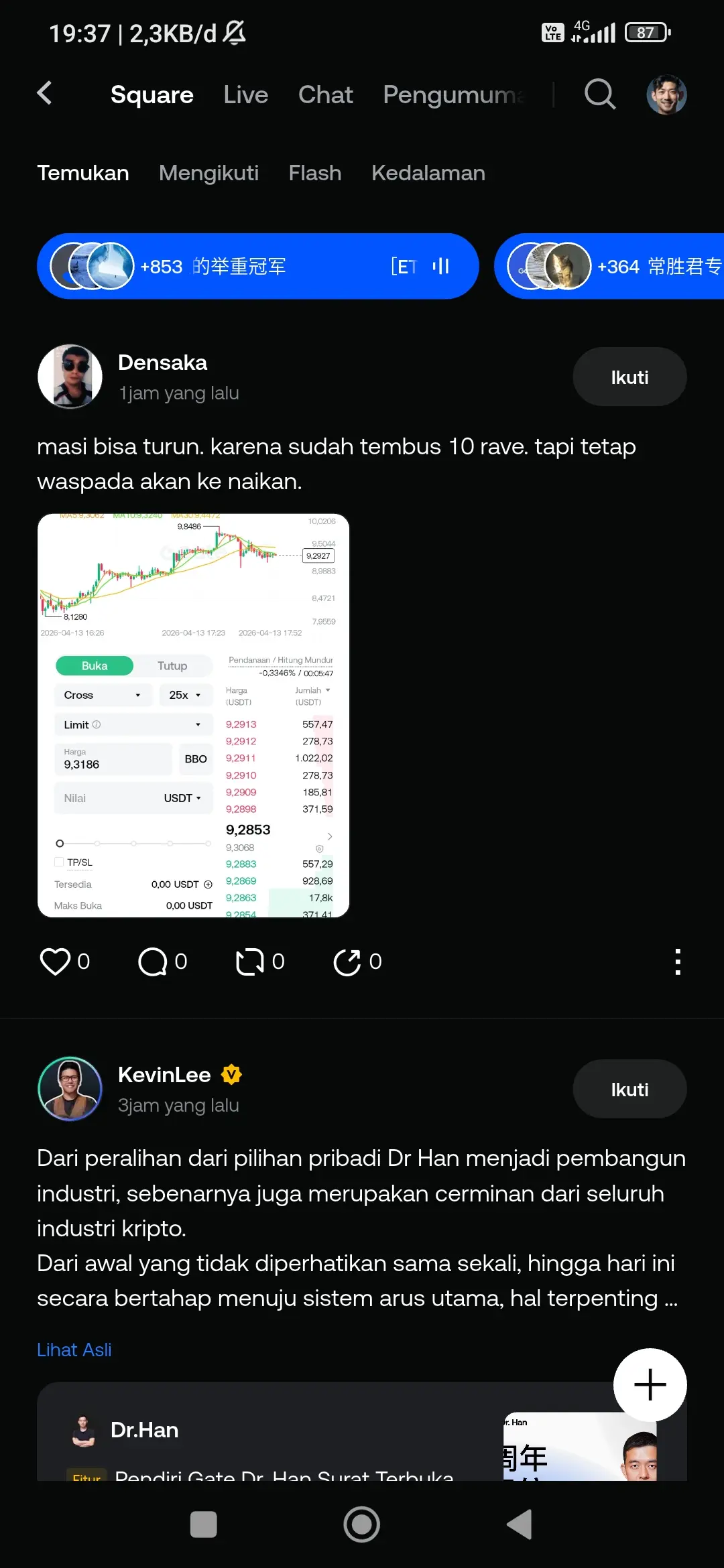
Task: Select the Mengikuti feed tab
Action: [208, 173]
